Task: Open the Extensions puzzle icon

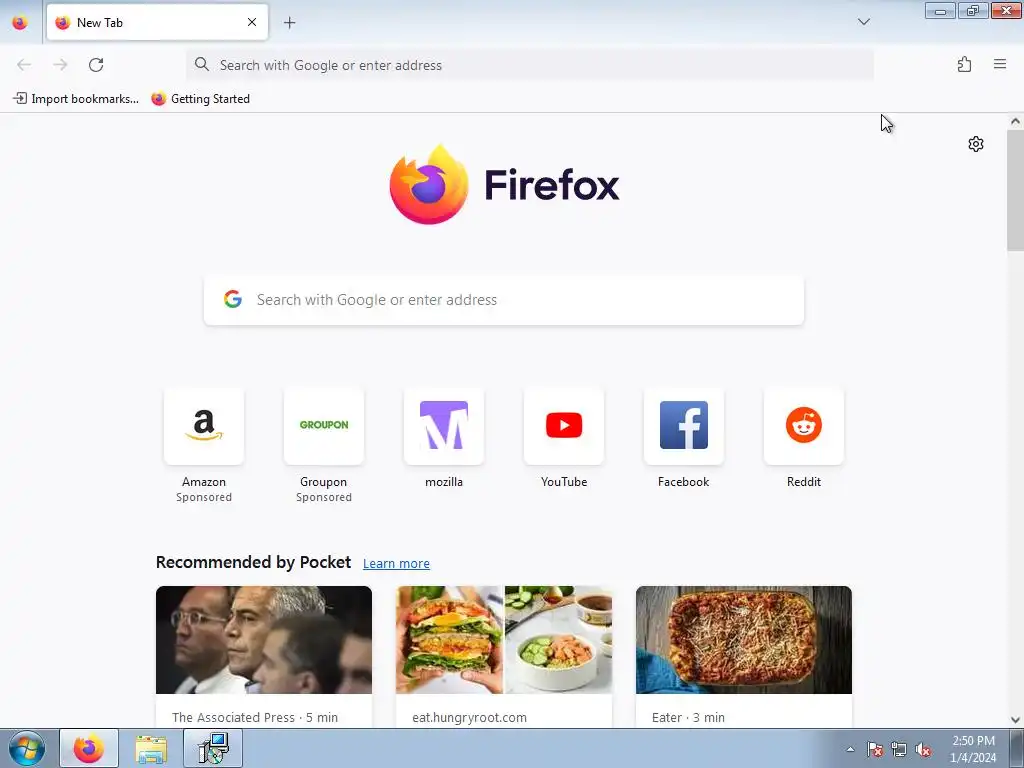Action: [964, 65]
